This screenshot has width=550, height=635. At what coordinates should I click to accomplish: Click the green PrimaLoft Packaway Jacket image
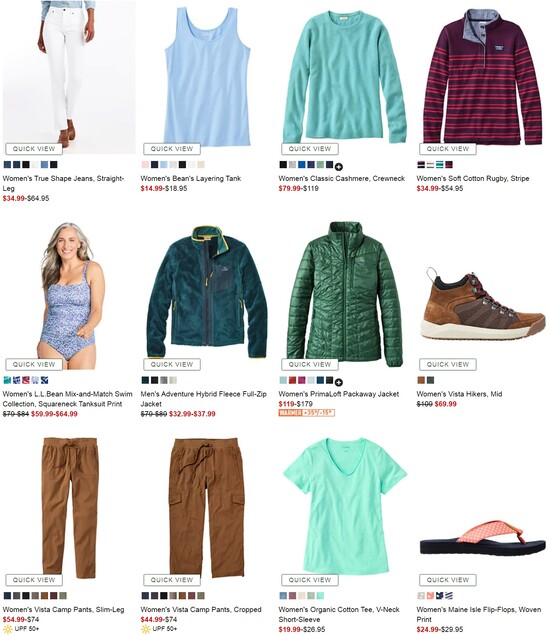(x=345, y=294)
